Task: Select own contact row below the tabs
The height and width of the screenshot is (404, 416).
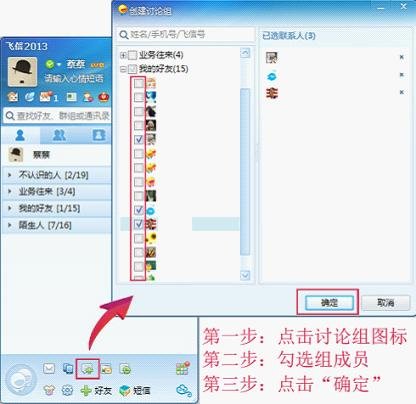Action: click(57, 155)
